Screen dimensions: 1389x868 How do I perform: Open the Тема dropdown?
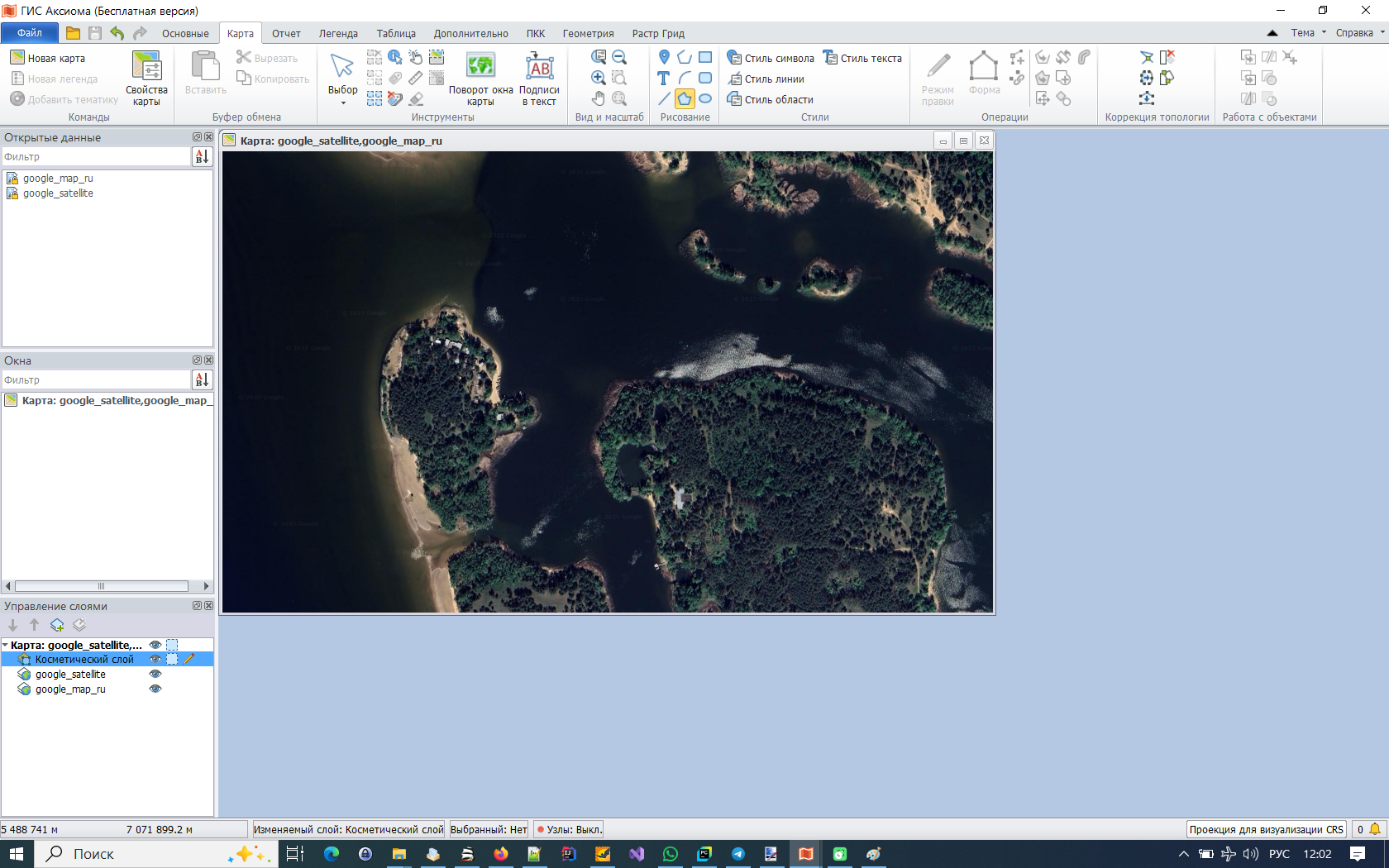click(x=1307, y=32)
